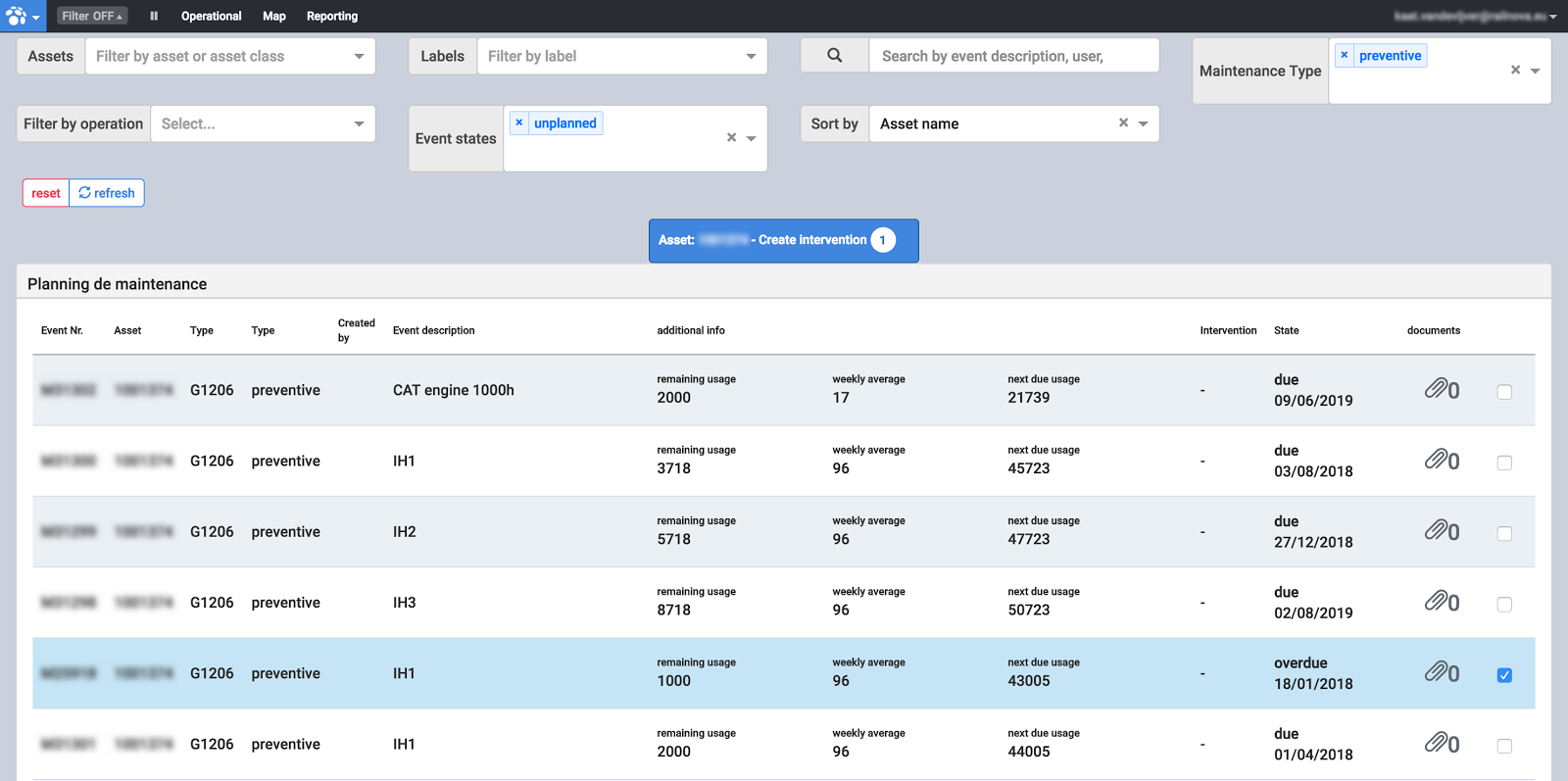Go to the Reporting menu
Image resolution: width=1568 pixels, height=781 pixels.
pyautogui.click(x=332, y=16)
